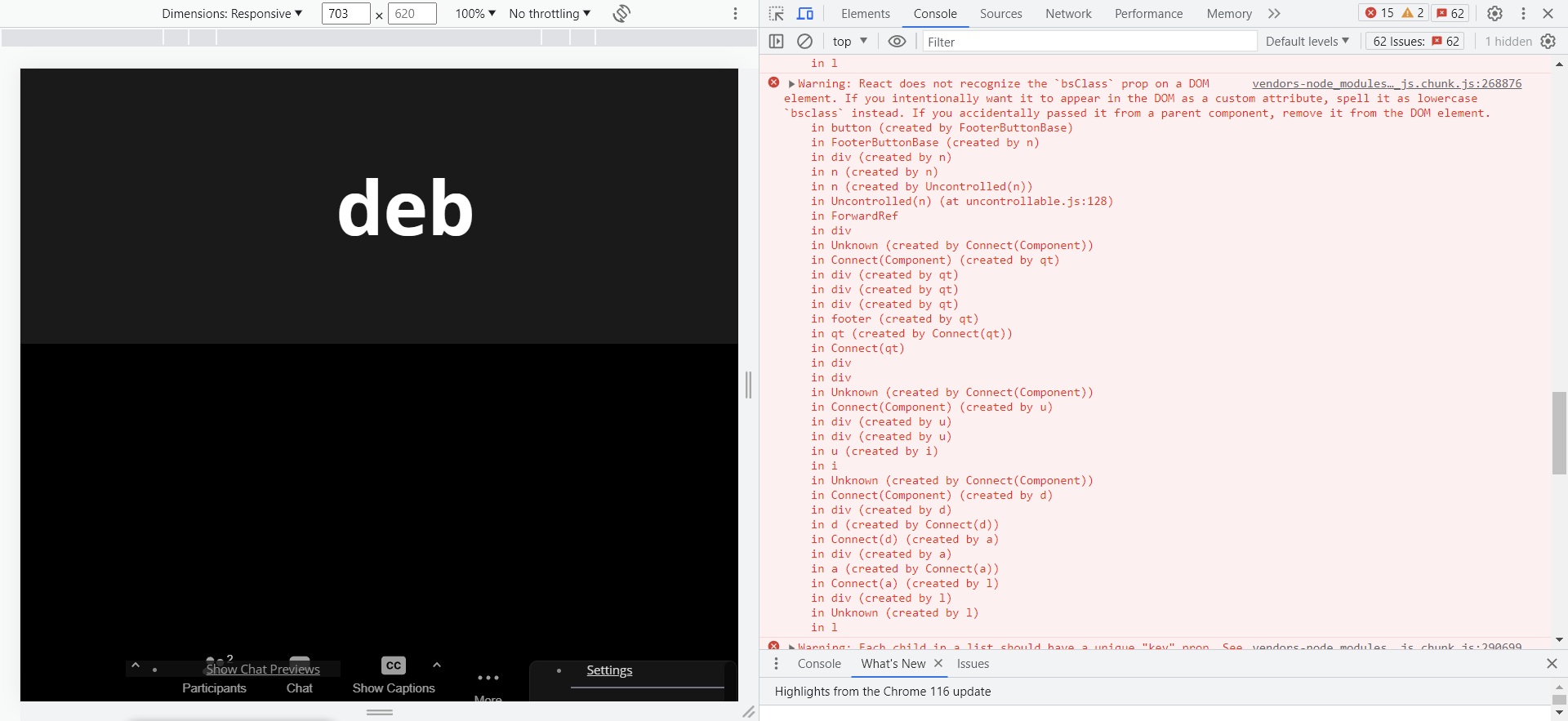Open the 100% zoom dropdown
The width and height of the screenshot is (1568, 721).
(475, 13)
